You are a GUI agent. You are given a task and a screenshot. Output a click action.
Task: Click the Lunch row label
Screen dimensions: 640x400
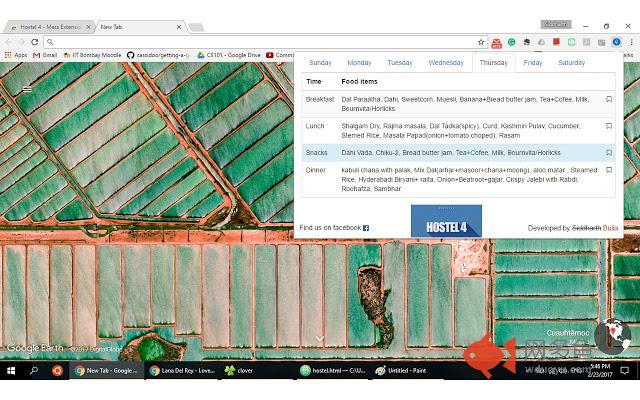click(x=315, y=126)
